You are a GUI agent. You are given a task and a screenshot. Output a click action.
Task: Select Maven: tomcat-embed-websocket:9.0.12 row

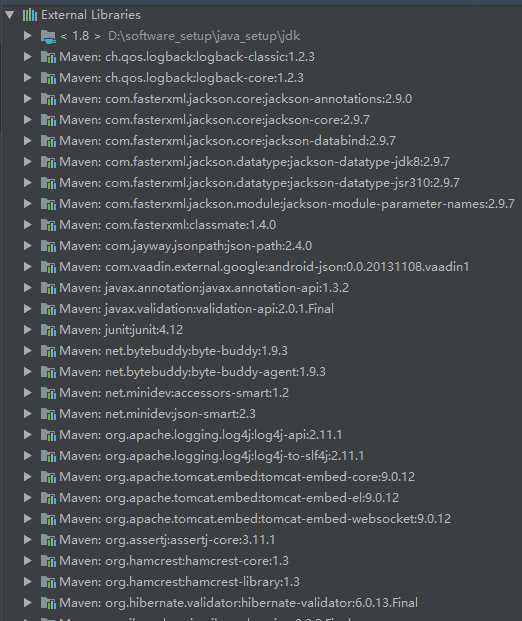tap(255, 519)
